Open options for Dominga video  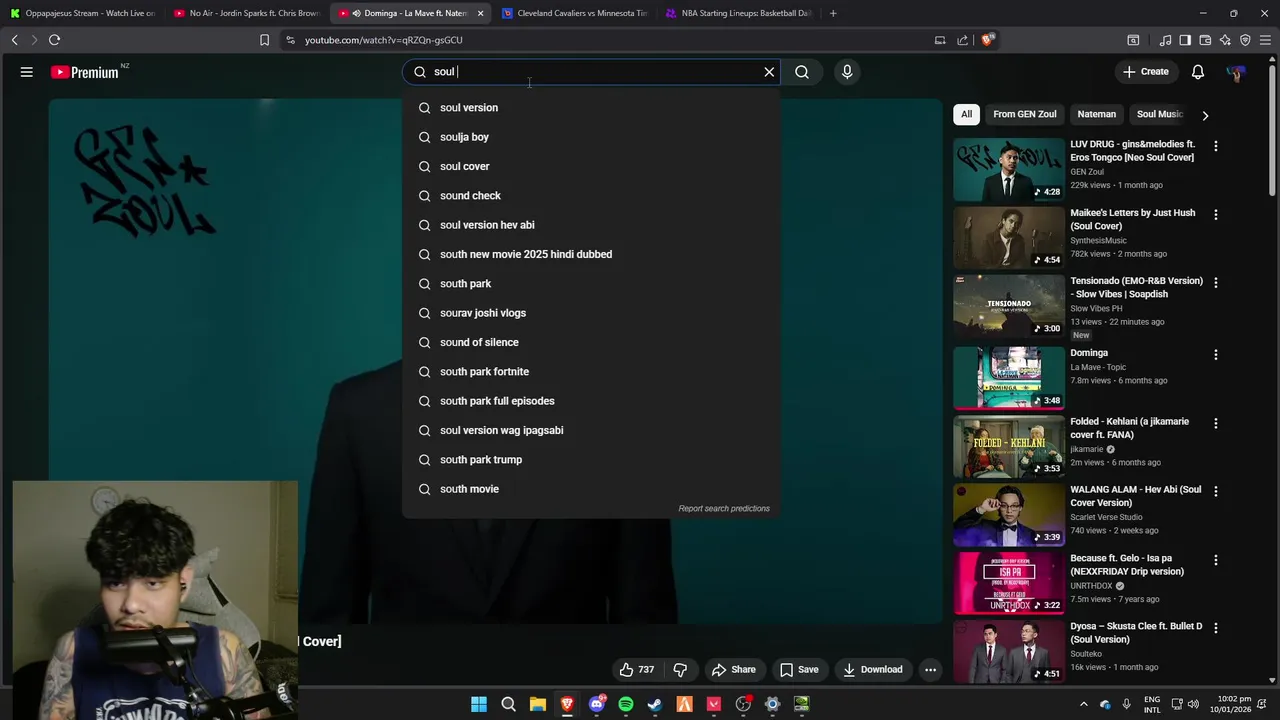click(1216, 355)
